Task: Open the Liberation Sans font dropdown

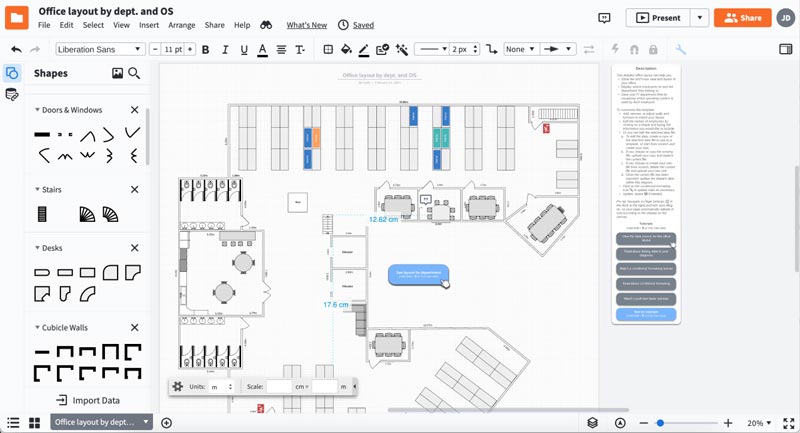Action: [x=99, y=49]
